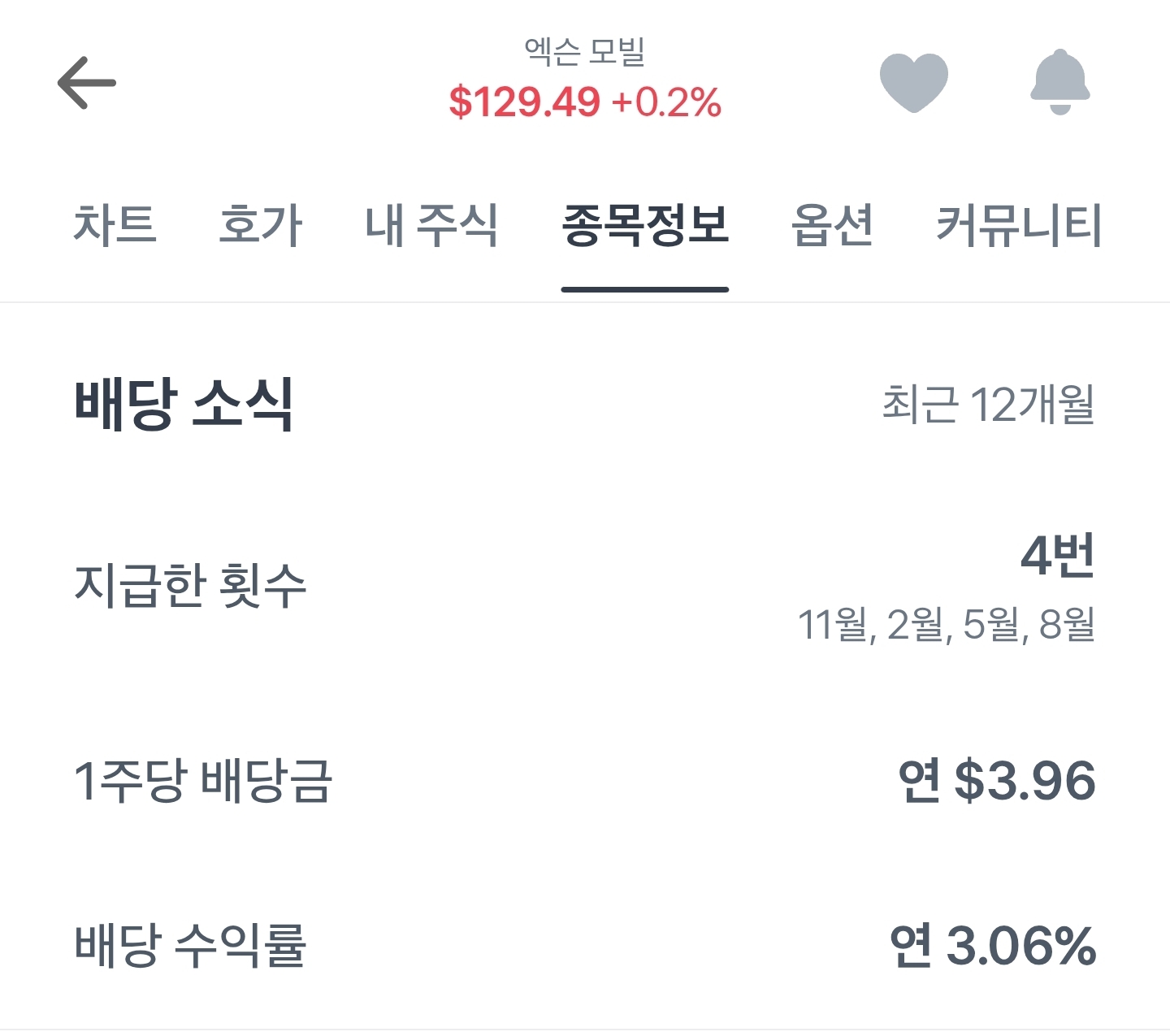
Task: Switch to the 커뮤니티 tab
Action: click(1019, 225)
